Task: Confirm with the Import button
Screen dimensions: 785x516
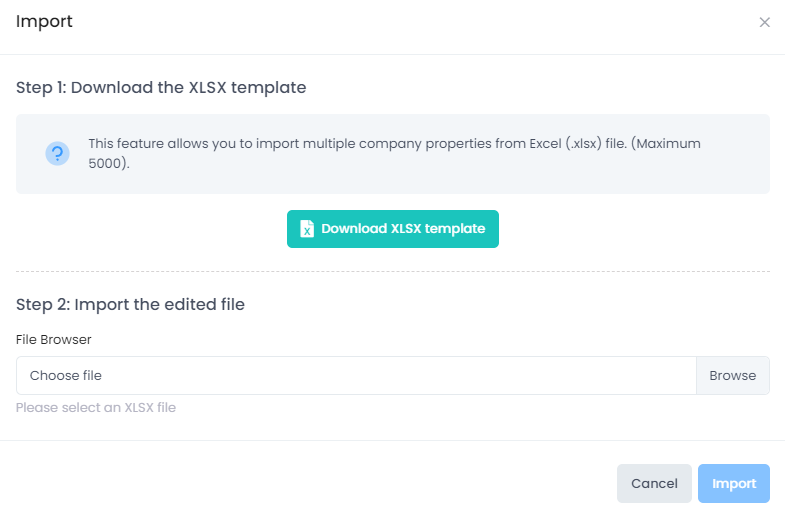Action: click(734, 483)
